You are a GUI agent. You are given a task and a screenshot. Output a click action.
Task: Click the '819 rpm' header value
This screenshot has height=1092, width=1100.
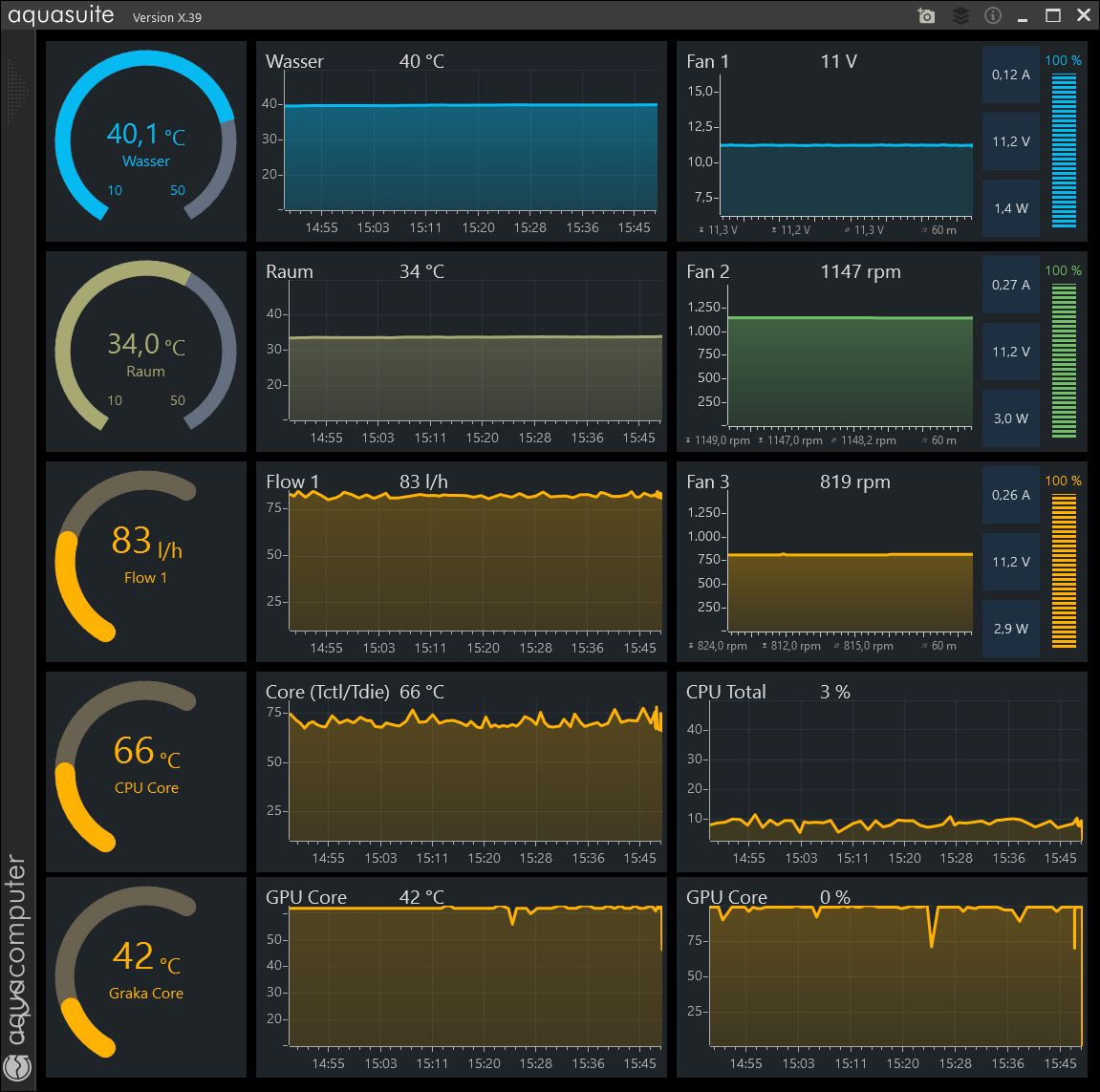855,482
